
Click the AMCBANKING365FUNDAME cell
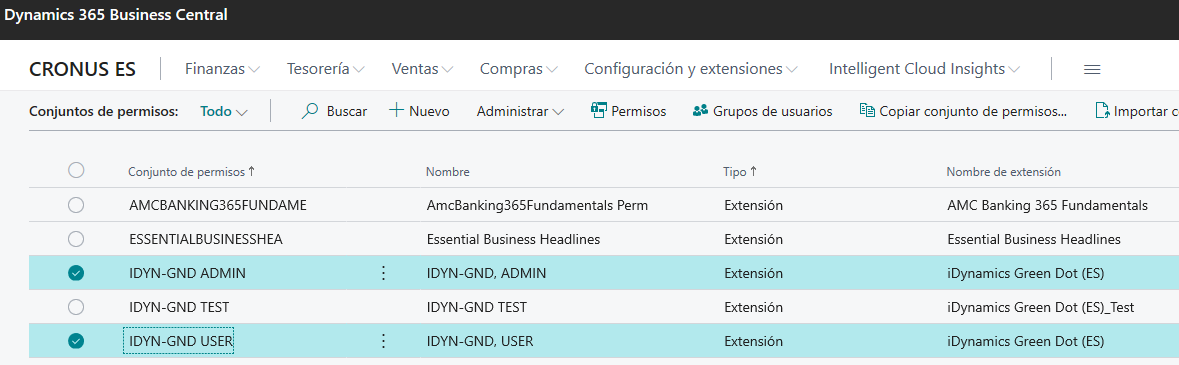(x=218, y=205)
